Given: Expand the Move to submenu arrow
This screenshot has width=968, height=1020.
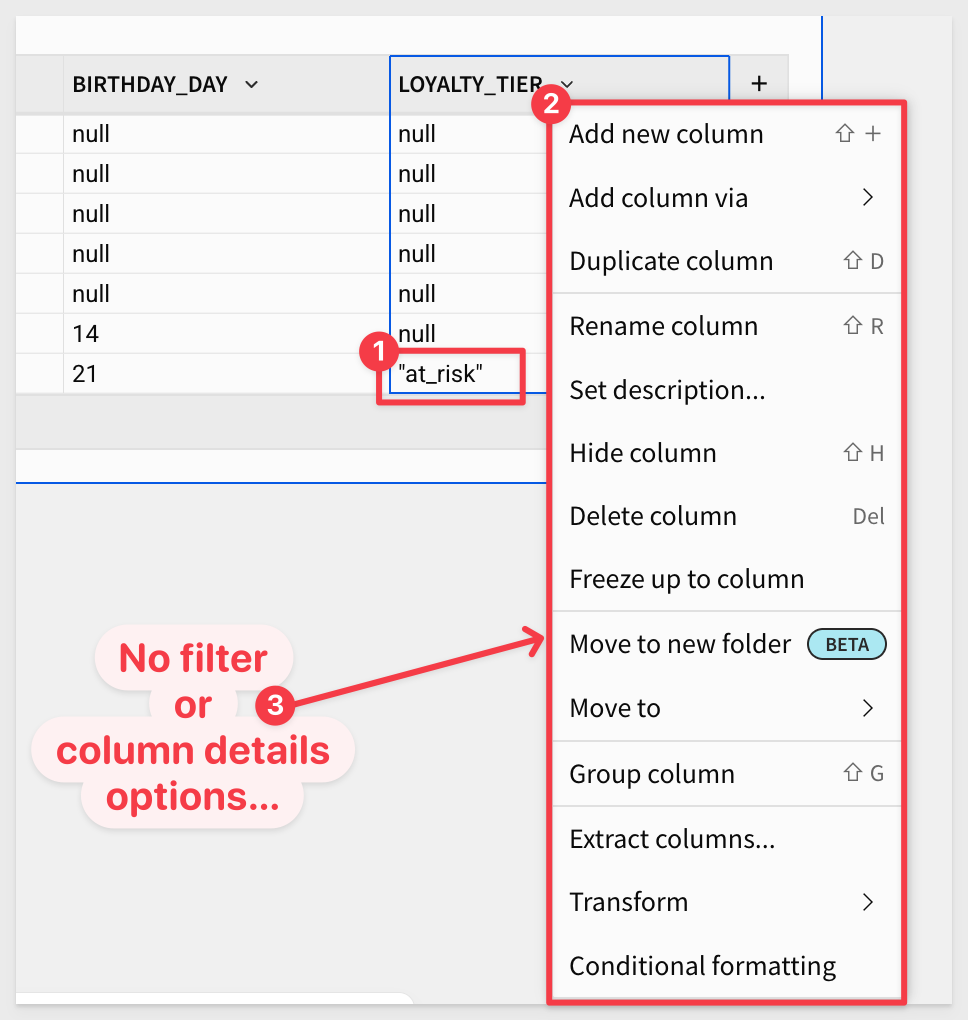Looking at the screenshot, I should pyautogui.click(x=867, y=708).
